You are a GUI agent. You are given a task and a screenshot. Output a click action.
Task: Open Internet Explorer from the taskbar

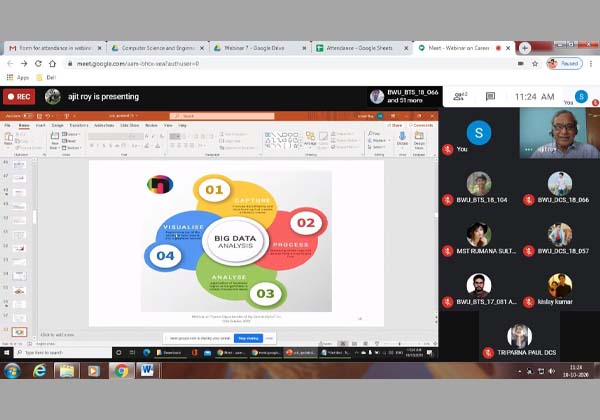tap(40, 370)
